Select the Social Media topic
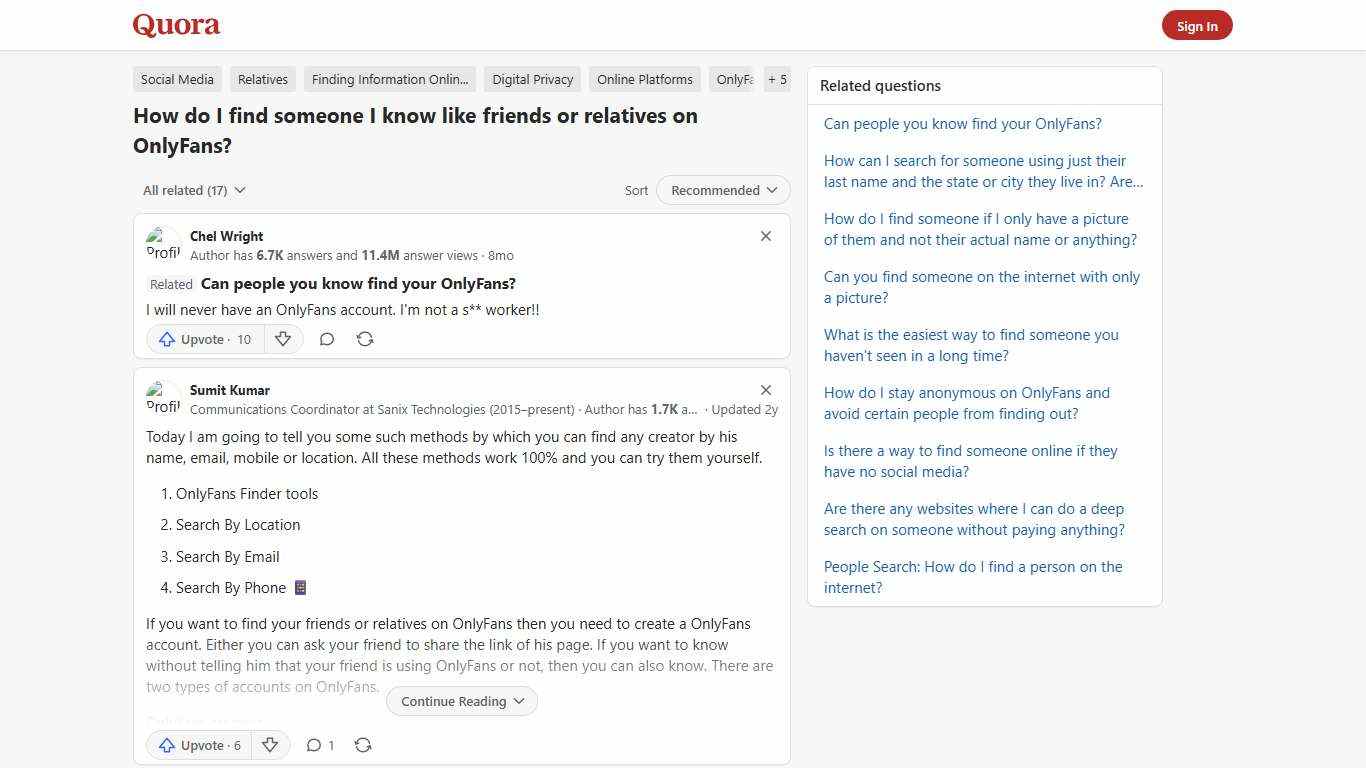The width and height of the screenshot is (1366, 768). [x=176, y=79]
